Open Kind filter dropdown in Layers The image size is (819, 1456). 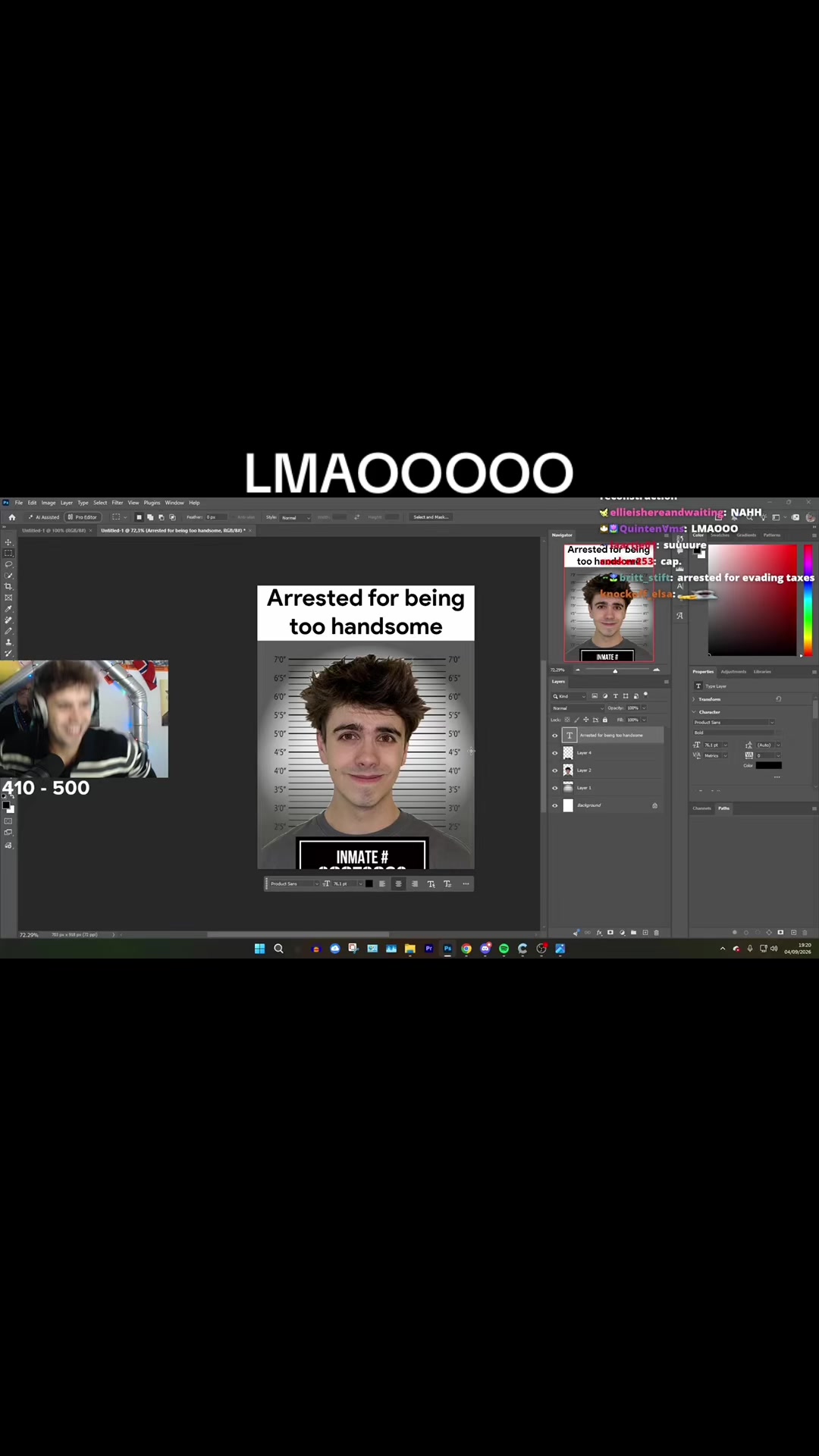point(569,696)
